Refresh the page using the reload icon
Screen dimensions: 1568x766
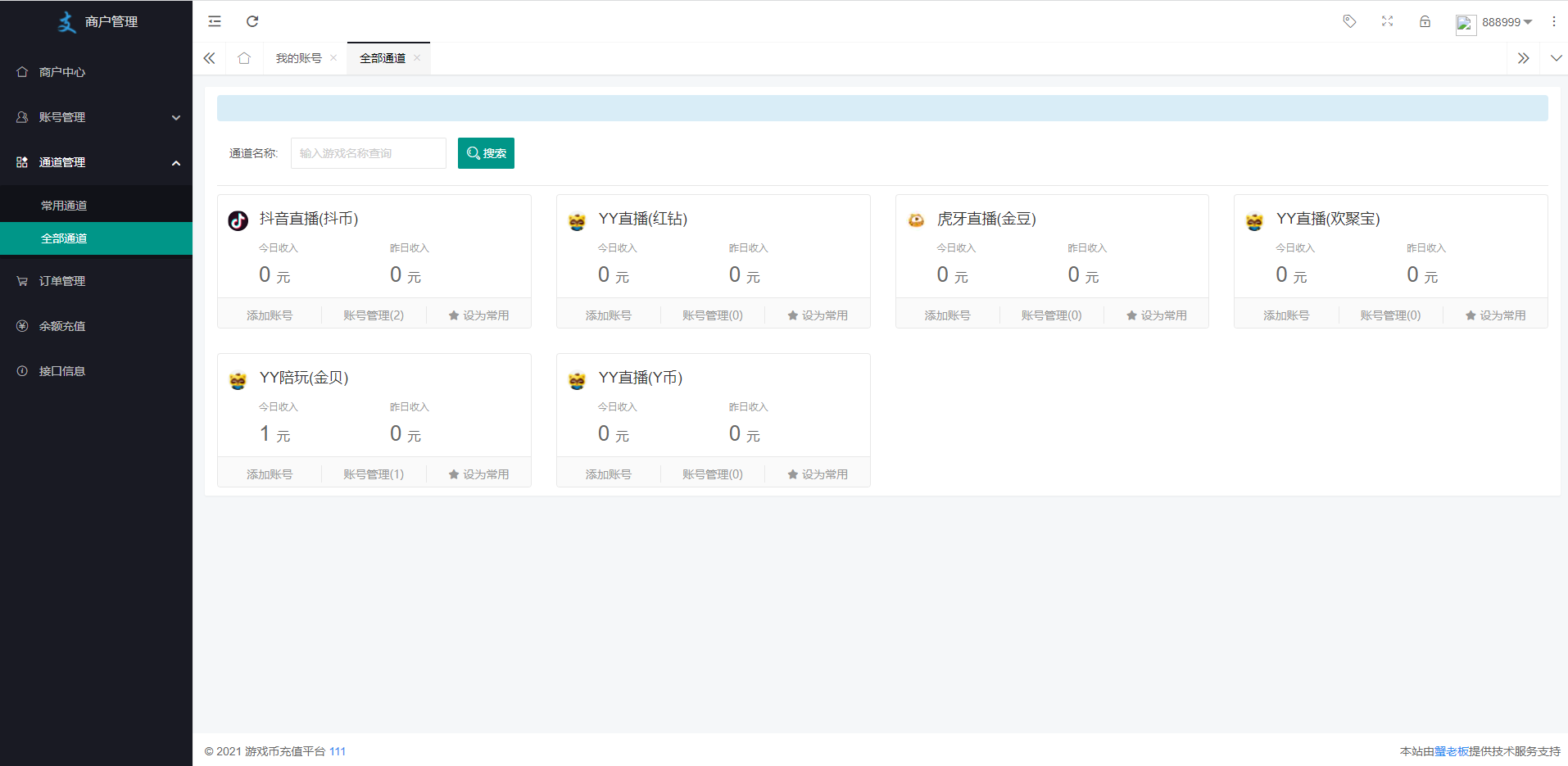point(252,20)
